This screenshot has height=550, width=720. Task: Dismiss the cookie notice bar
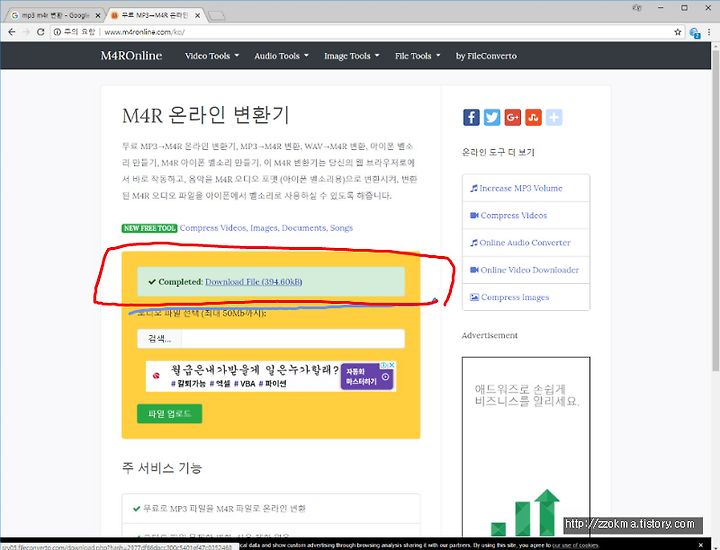click(700, 545)
